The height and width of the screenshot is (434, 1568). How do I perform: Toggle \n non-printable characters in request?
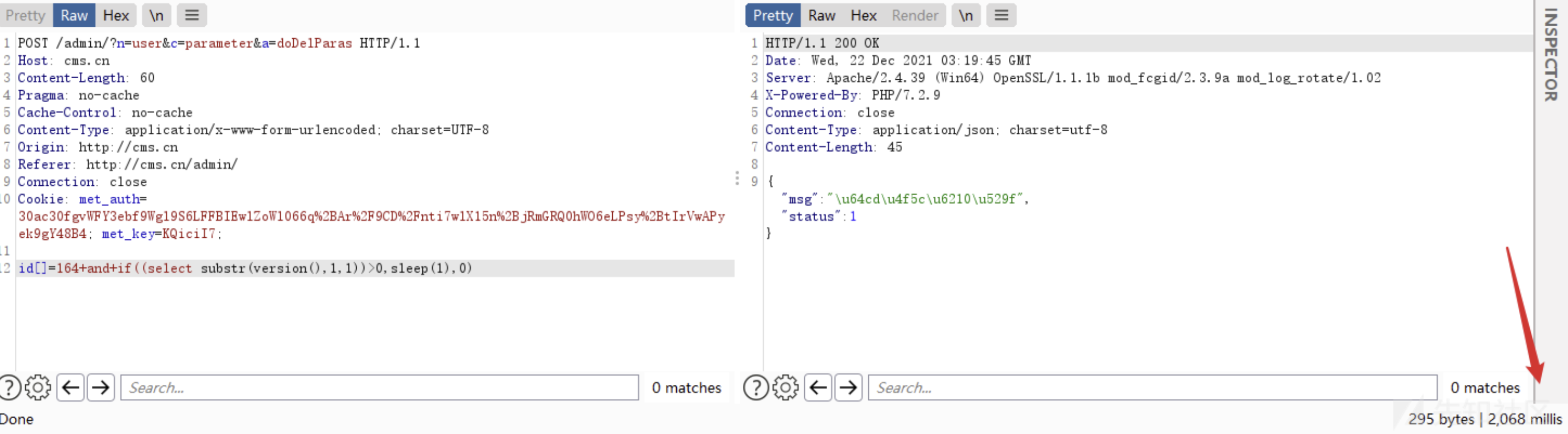click(156, 15)
